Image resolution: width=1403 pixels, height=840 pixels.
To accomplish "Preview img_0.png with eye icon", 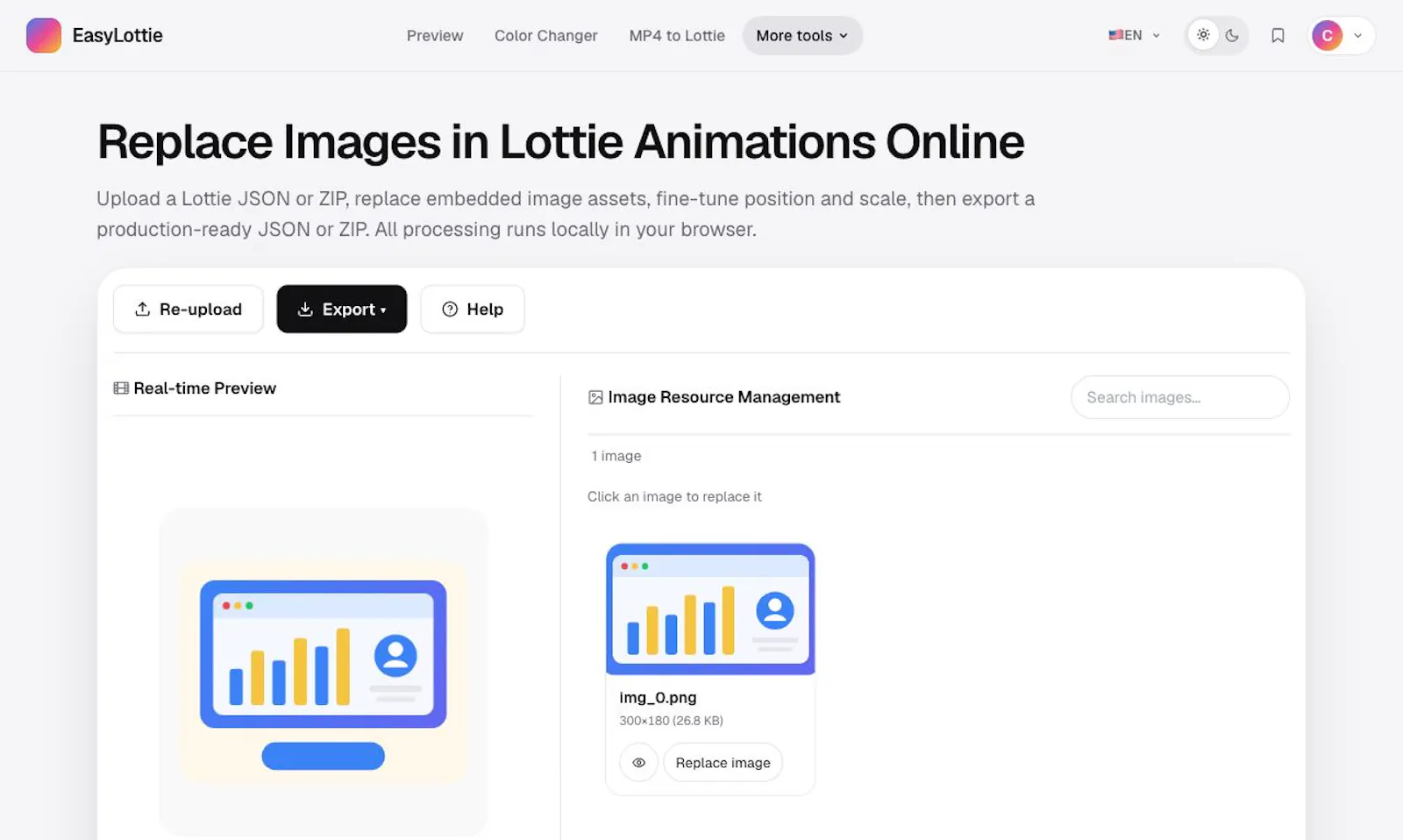I will coord(639,763).
